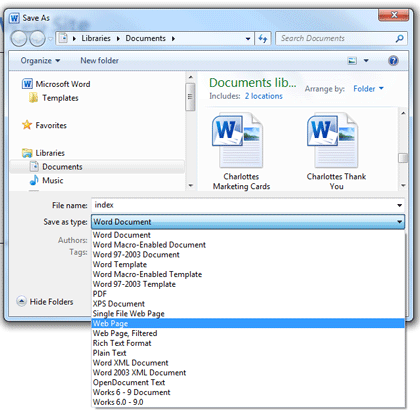Select Word 2003 XML Document type
Image resolution: width=420 pixels, height=415 pixels.
(248, 372)
